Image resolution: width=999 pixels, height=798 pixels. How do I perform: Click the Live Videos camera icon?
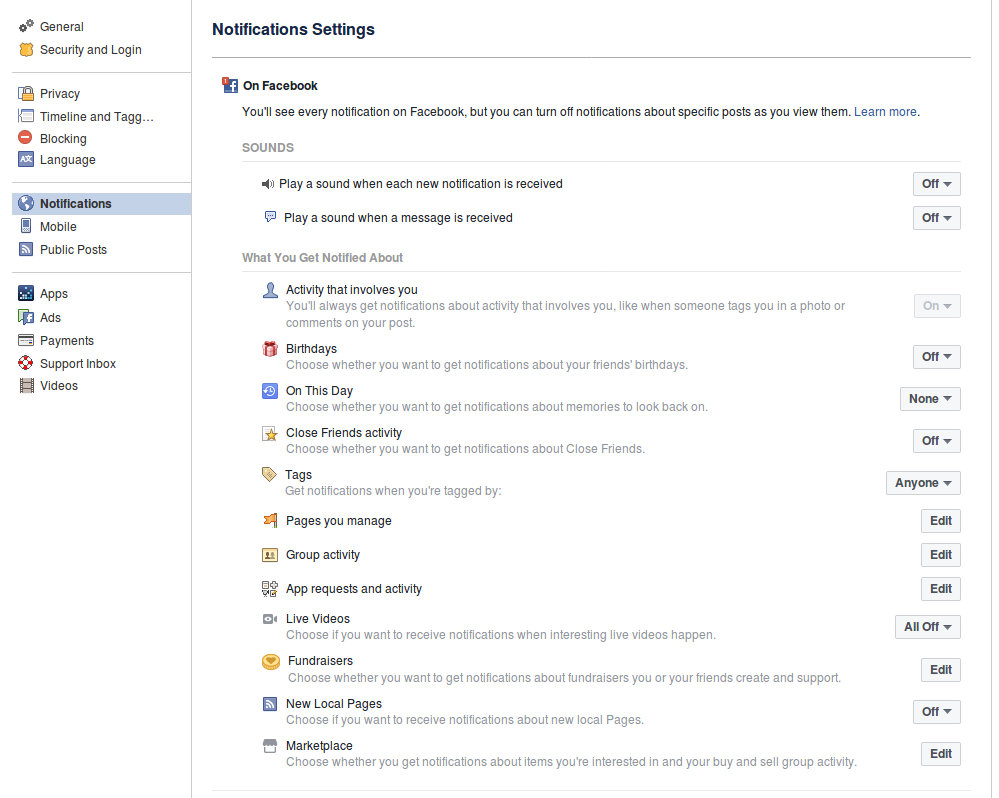point(270,619)
